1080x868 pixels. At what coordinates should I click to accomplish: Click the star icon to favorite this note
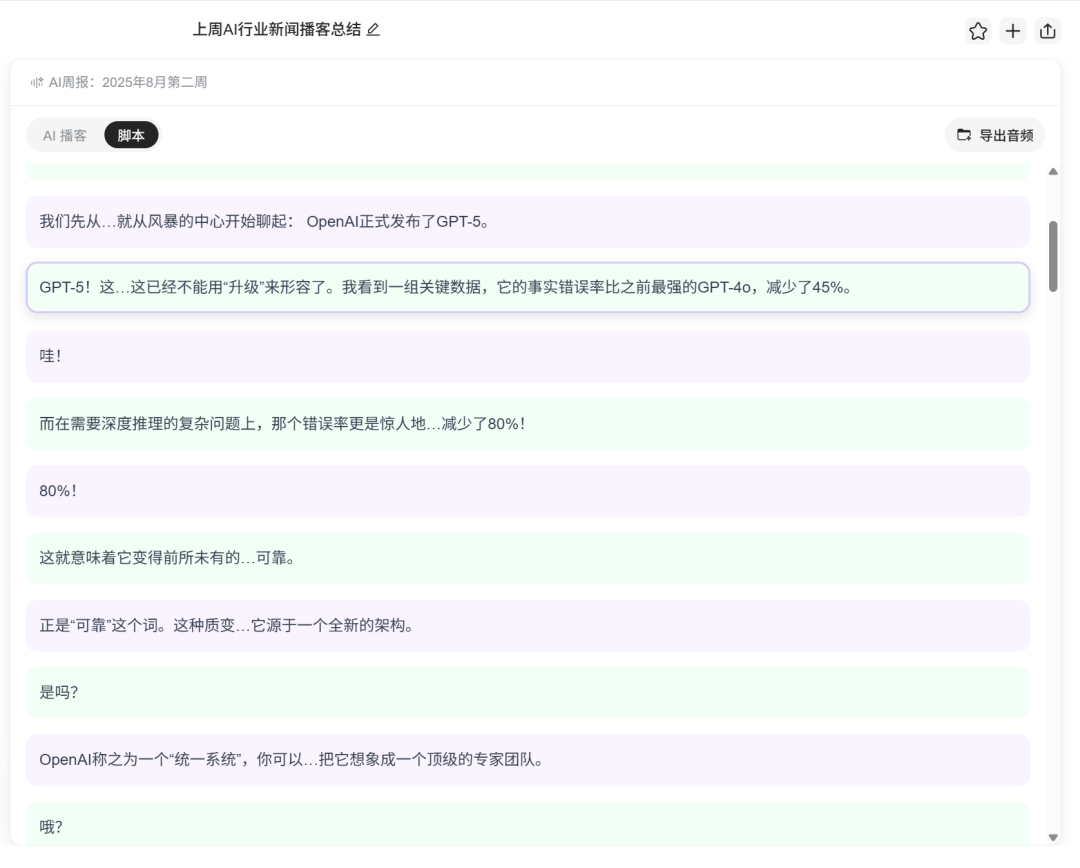[977, 31]
